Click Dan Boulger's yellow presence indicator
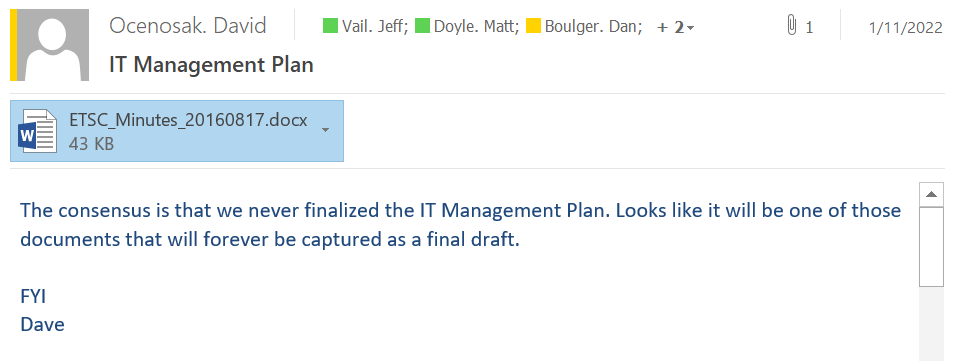 click(533, 26)
